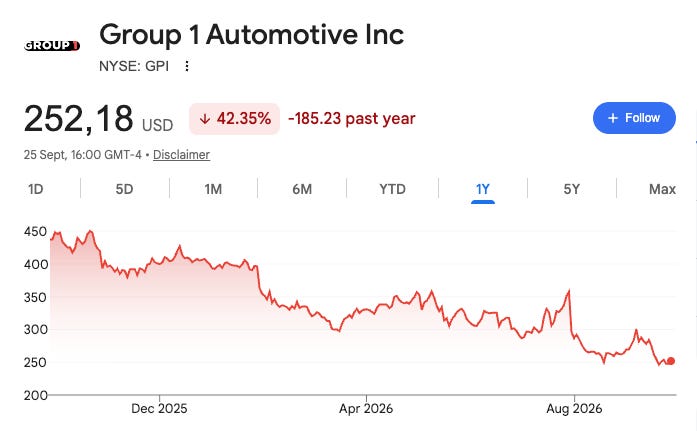Click the -185.23 past year change text
This screenshot has width=697, height=431.
click(x=352, y=119)
